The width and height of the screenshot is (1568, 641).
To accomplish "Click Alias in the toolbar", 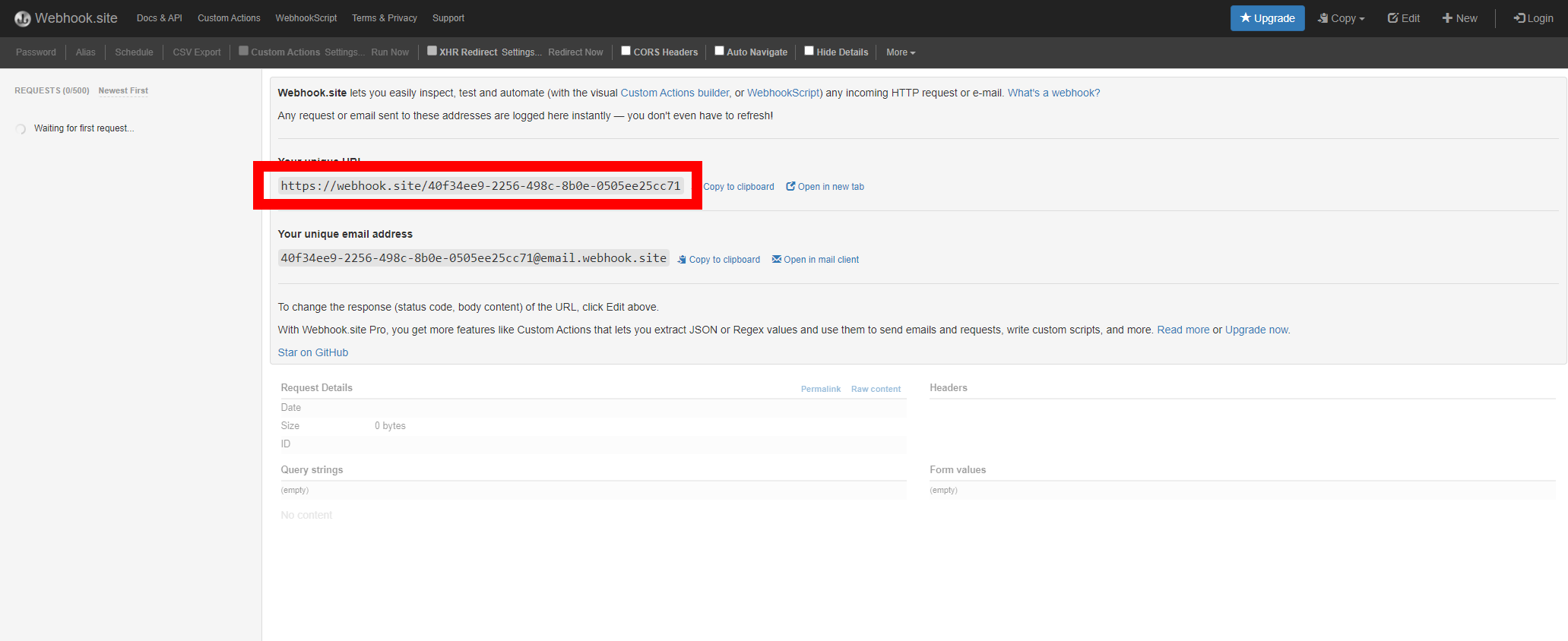I will coord(86,52).
